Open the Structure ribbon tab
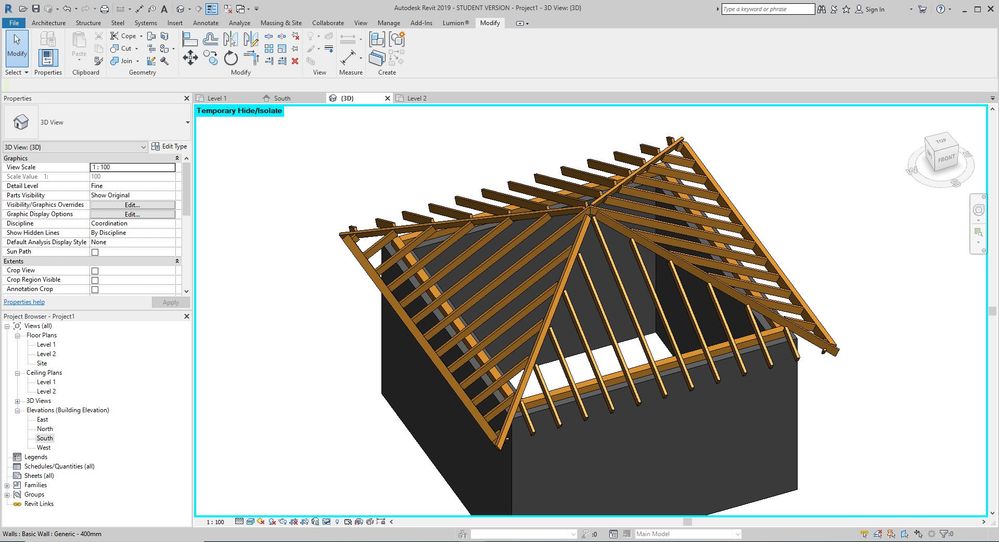 point(89,23)
